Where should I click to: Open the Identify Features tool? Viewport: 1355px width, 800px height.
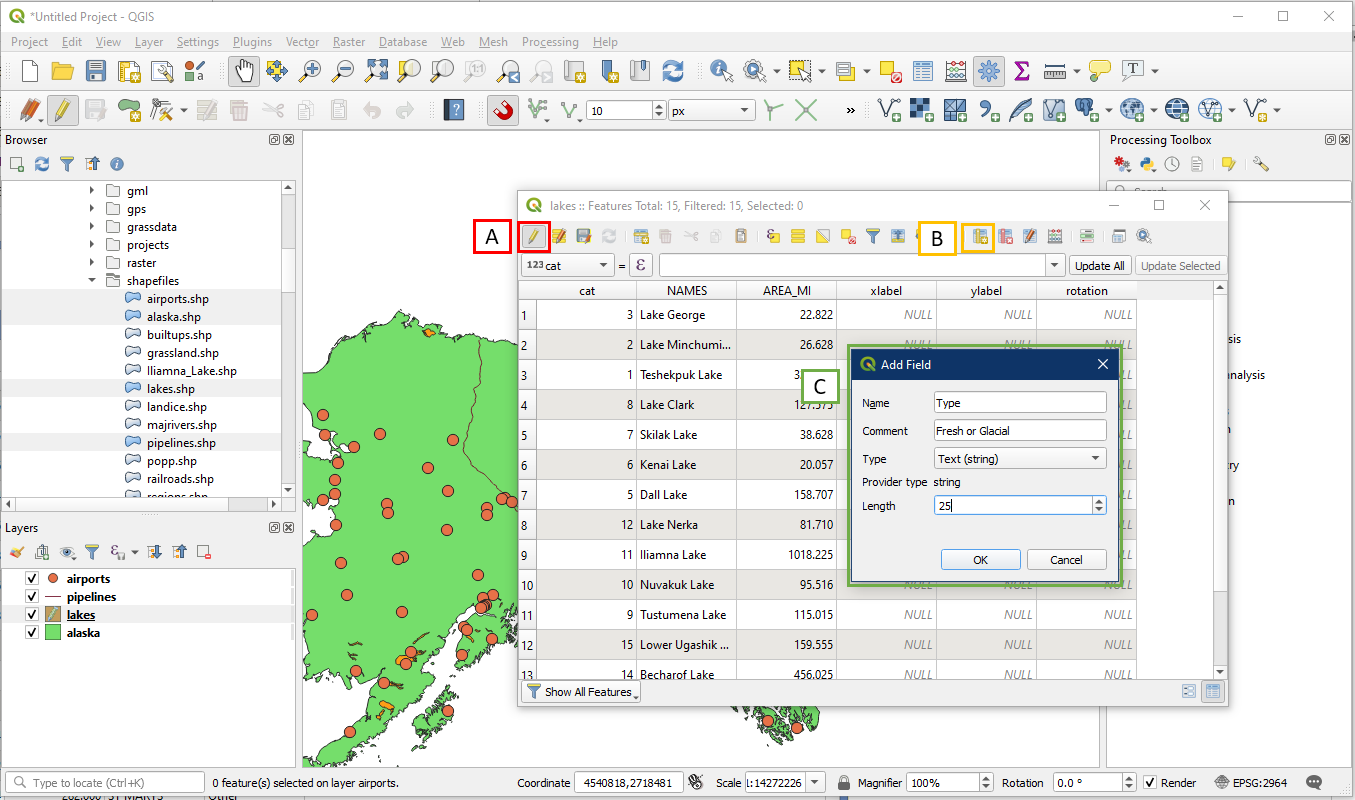(721, 71)
